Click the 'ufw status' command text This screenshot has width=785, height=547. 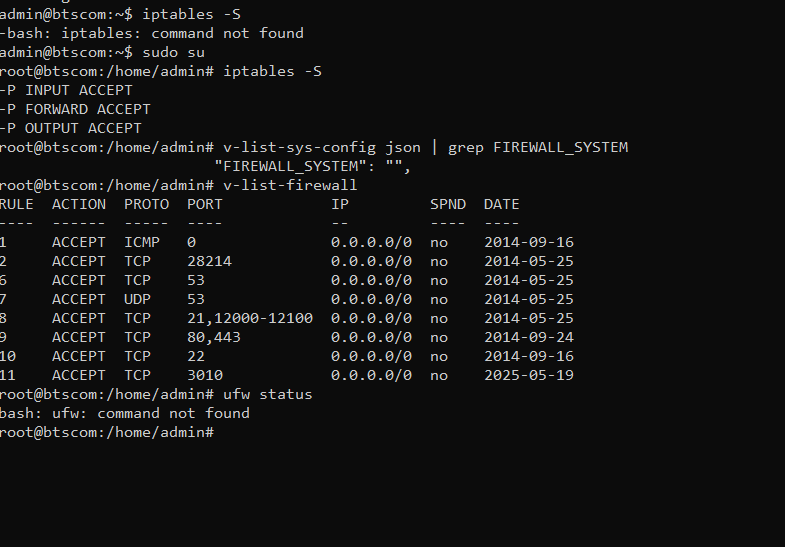[x=267, y=394]
